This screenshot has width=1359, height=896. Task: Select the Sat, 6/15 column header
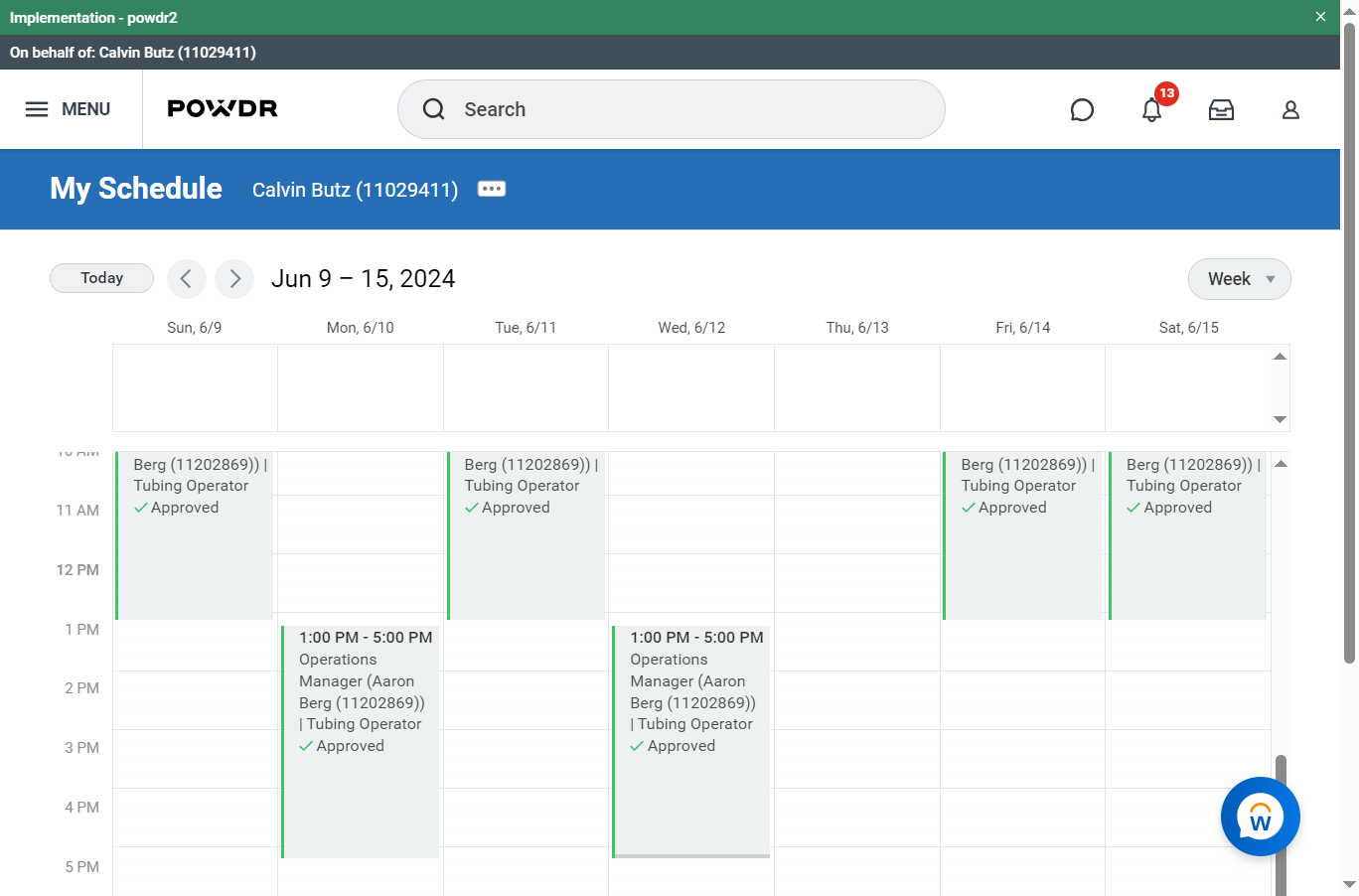(x=1188, y=328)
